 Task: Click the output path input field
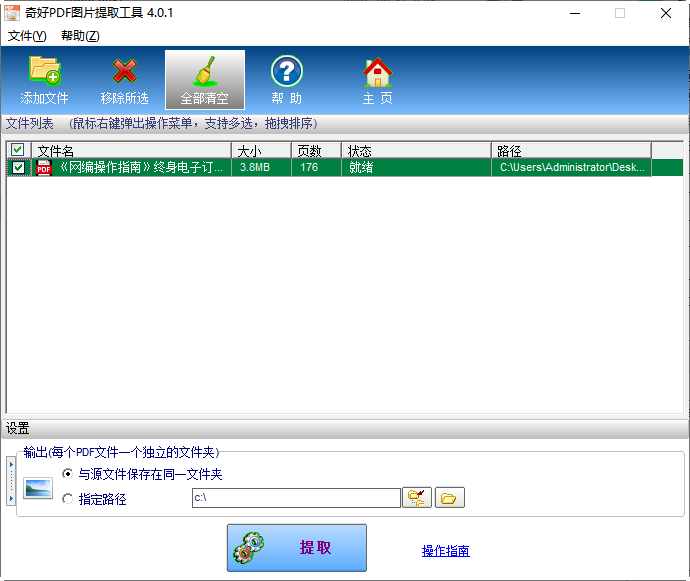coord(295,498)
